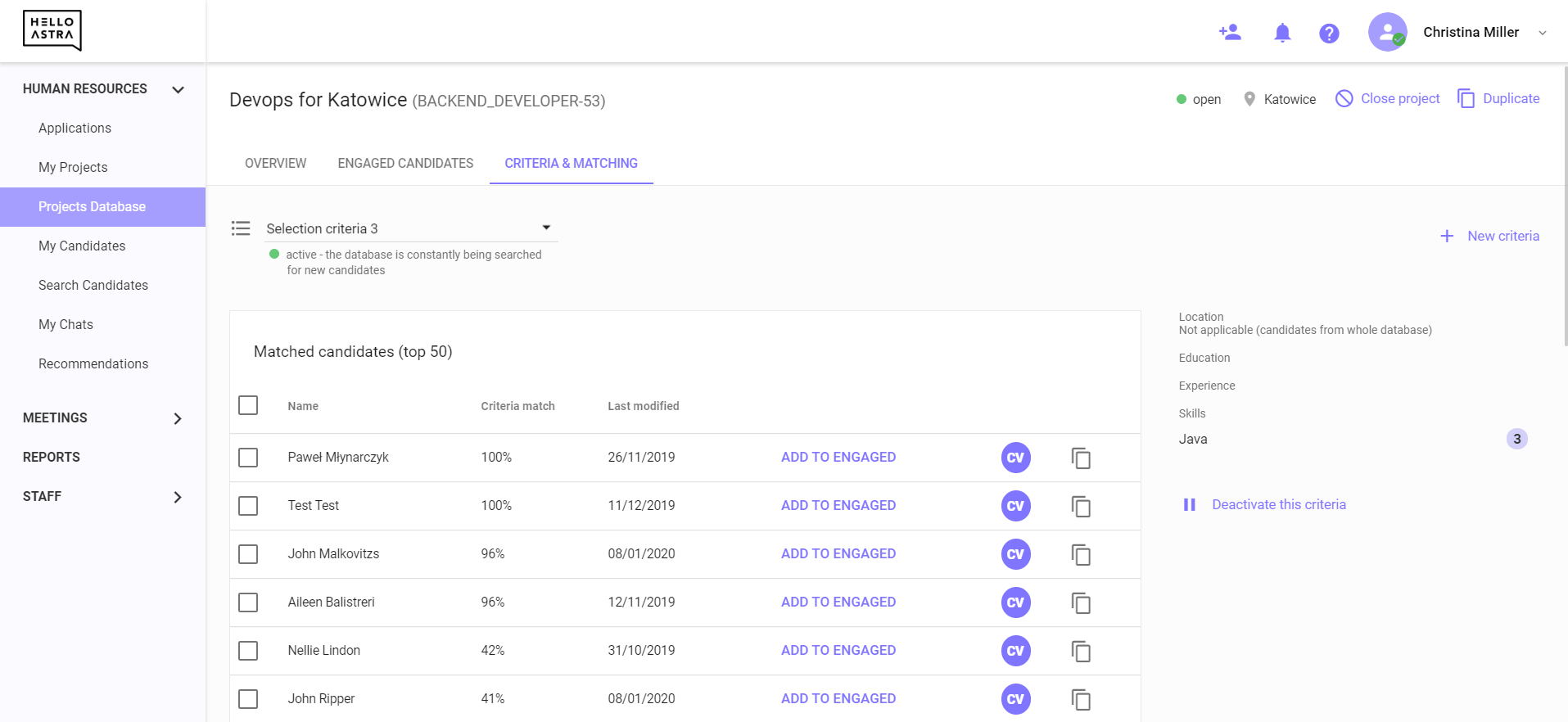This screenshot has width=1568, height=722.
Task: Add Test Test to engaged
Action: pyautogui.click(x=838, y=505)
